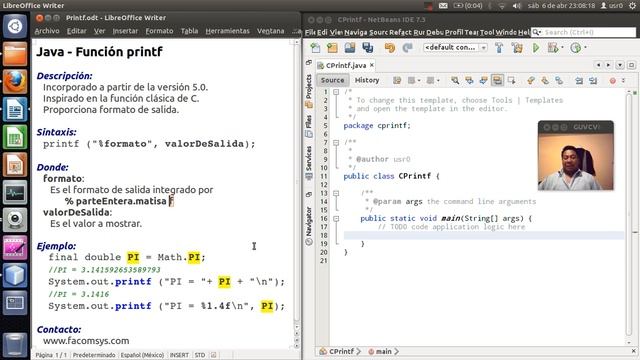Viewport: 640px width, 360px height.
Task: Click the Debug Project icon
Action: (553, 48)
